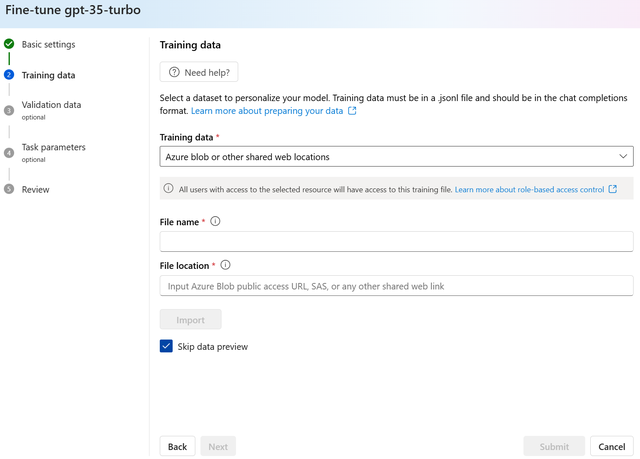Uncheck the Skip data preview checkbox
This screenshot has width=640, height=459.
166,346
